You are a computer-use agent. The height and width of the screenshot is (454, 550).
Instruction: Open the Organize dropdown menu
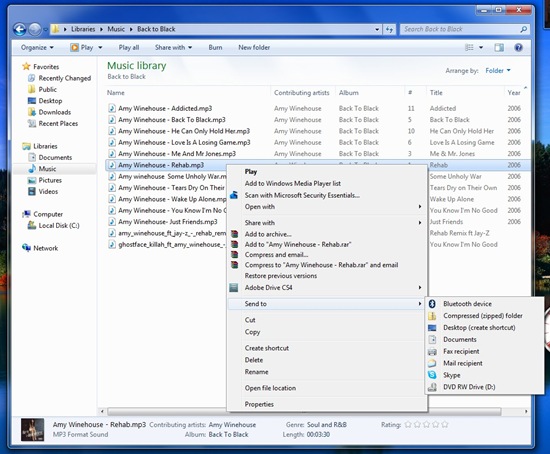tap(37, 47)
